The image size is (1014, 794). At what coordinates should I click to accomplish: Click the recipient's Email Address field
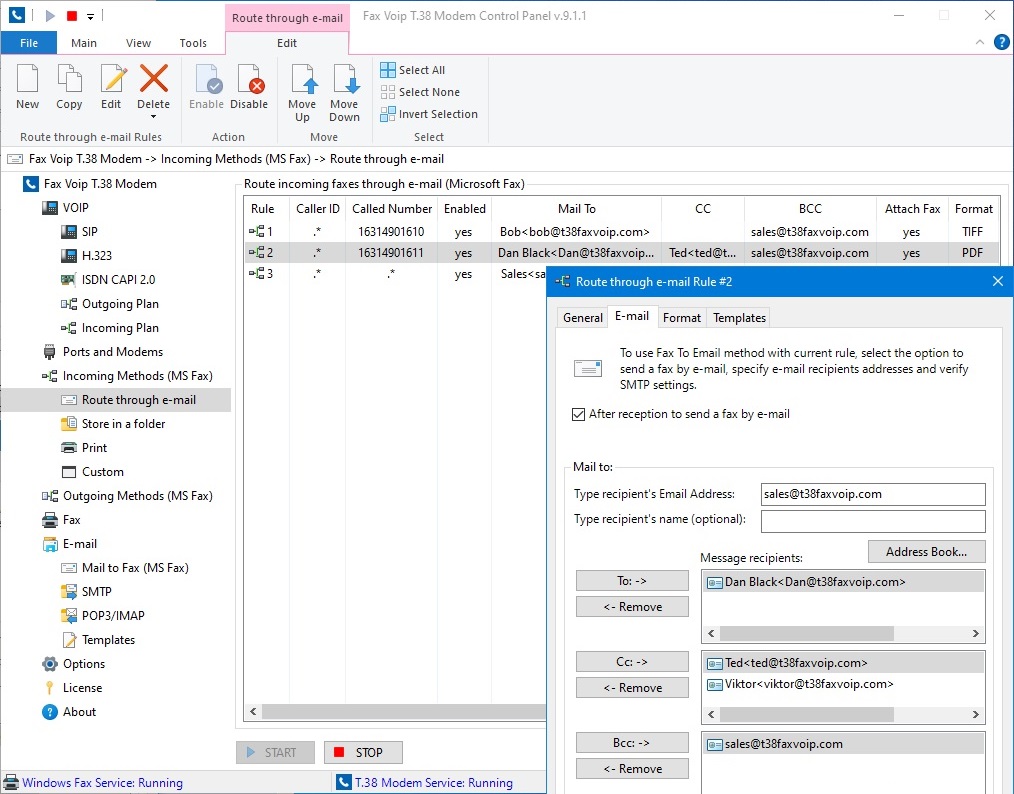(x=873, y=494)
